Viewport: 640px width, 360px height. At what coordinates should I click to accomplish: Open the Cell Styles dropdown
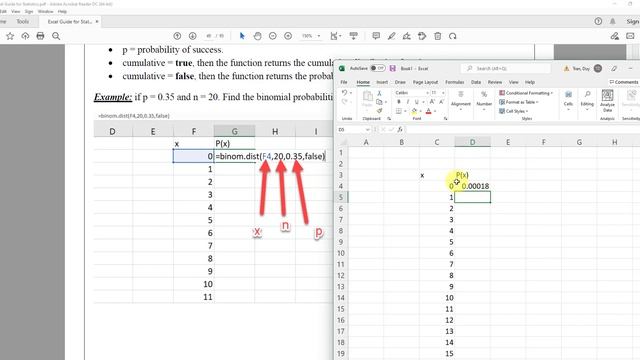tap(513, 111)
